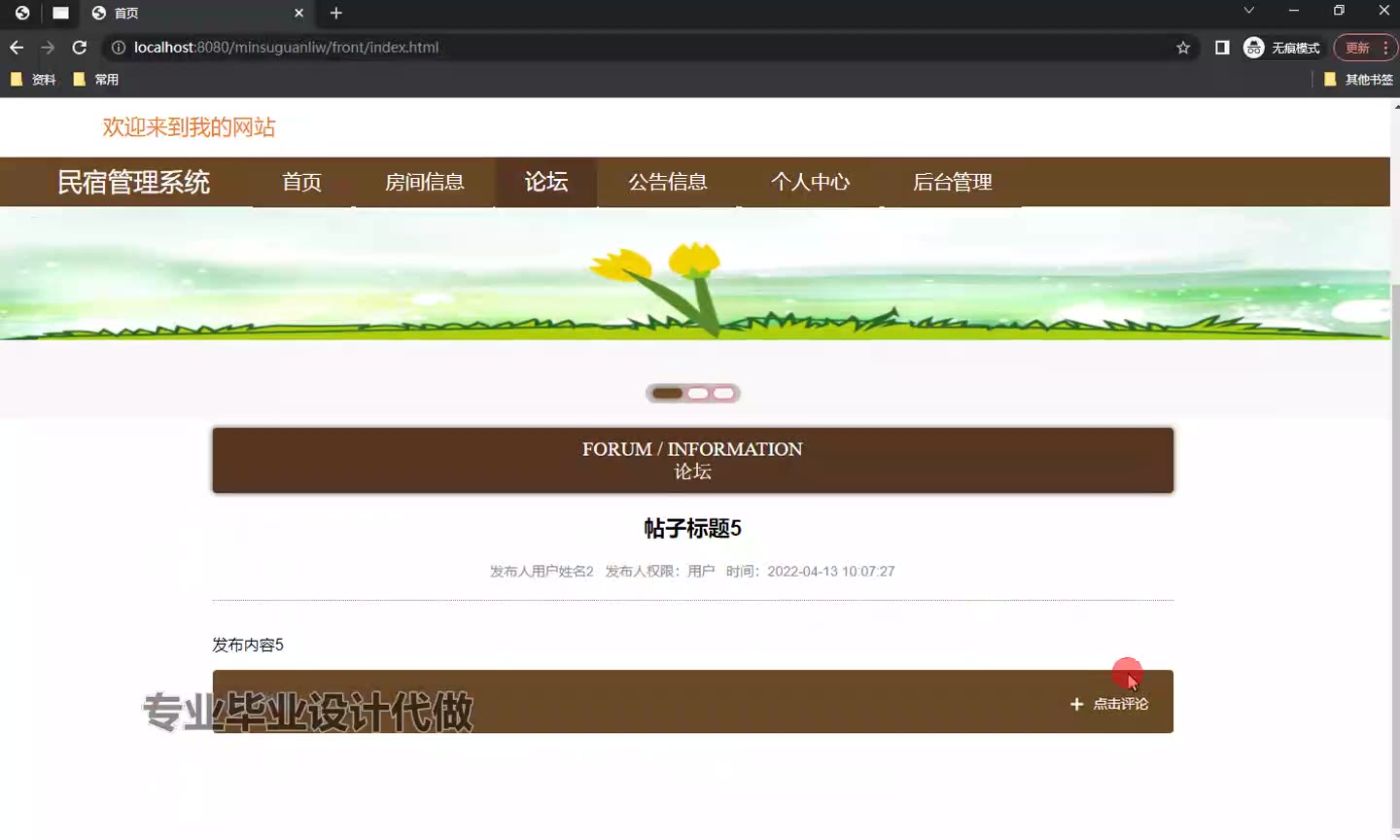The height and width of the screenshot is (840, 1400).
Task: Open the 常用 bookmarks folder
Action: pos(96,80)
